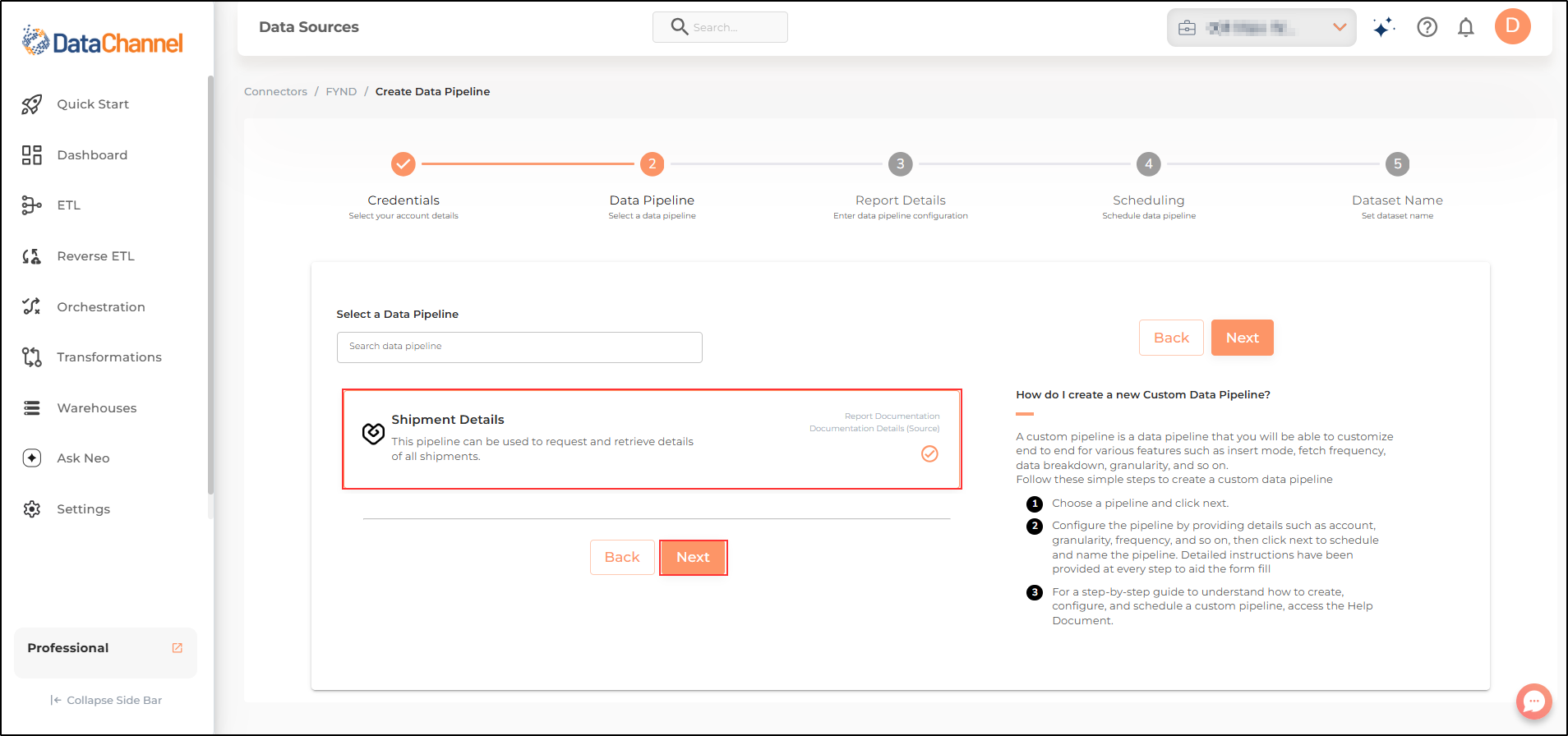Screen dimensions: 1568x736
Task: Click the user avatar D icon
Action: [1512, 27]
